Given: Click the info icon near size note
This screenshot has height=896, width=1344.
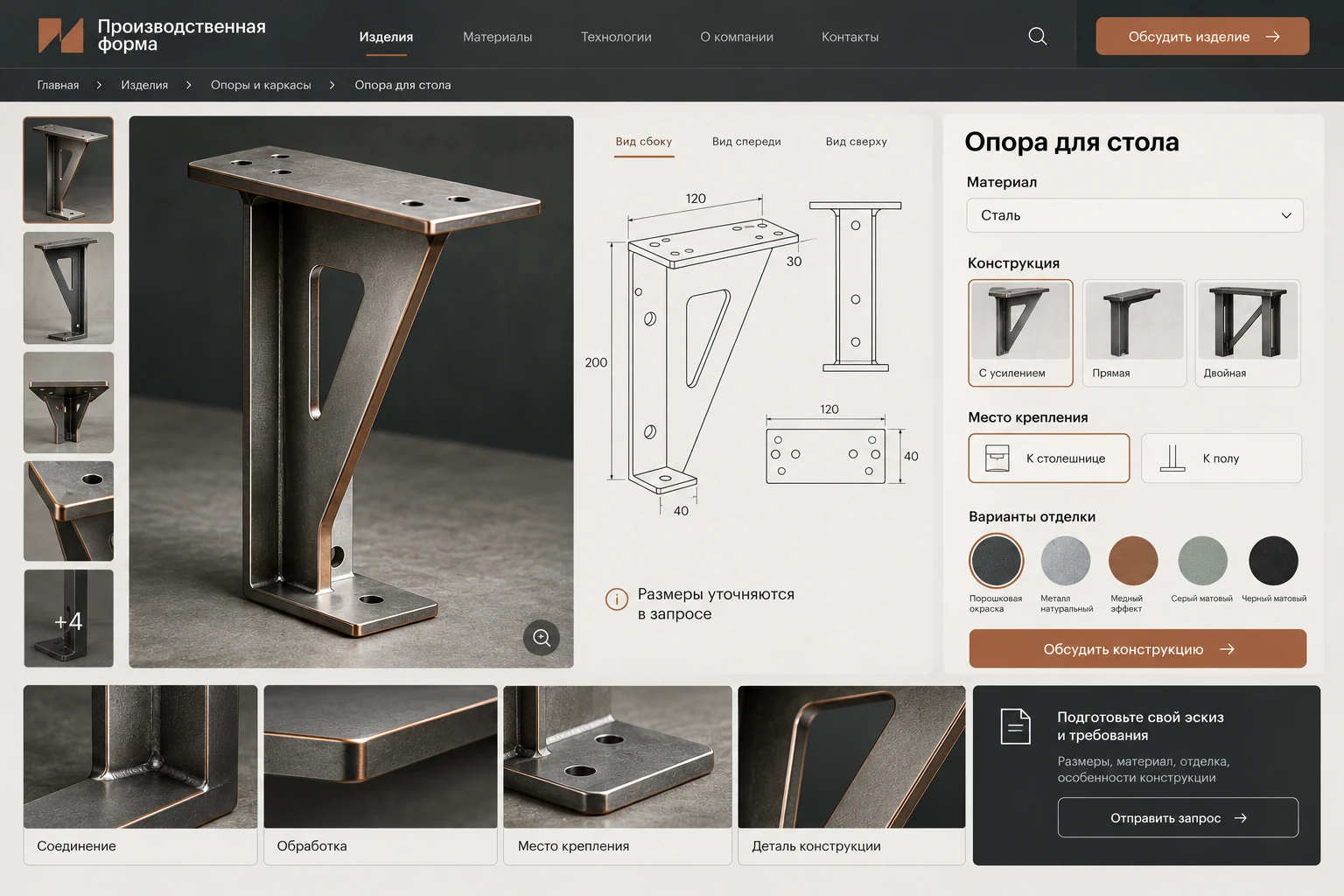Looking at the screenshot, I should 617,599.
